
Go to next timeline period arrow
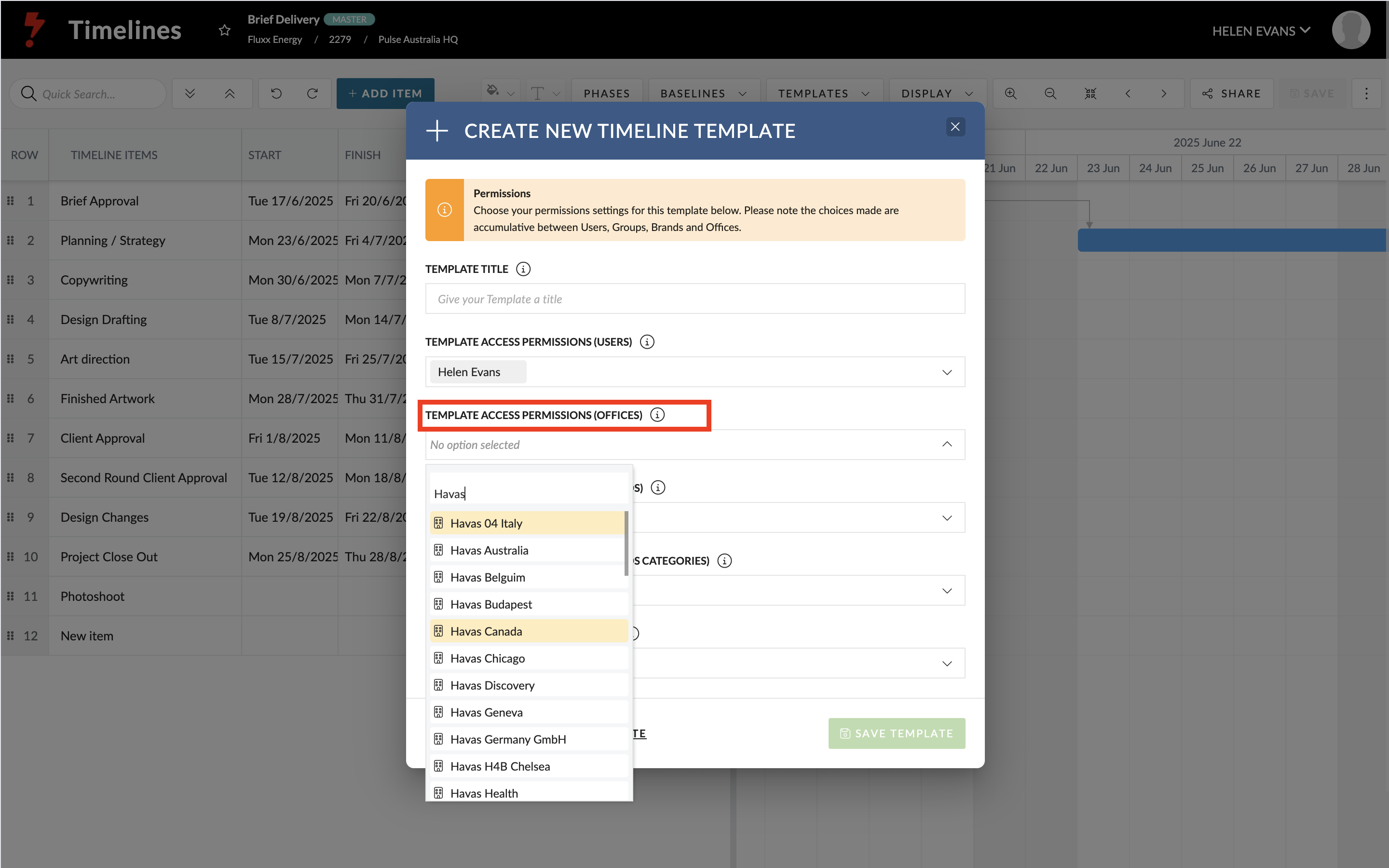pyautogui.click(x=1164, y=93)
